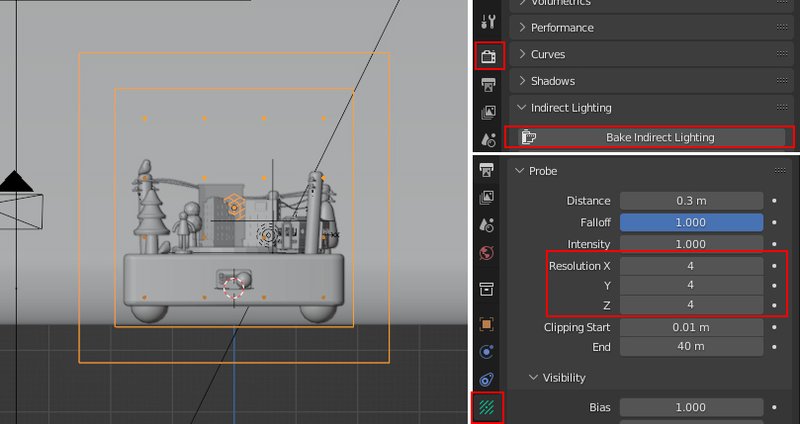Open the View Layer tab next to the Distance row
The image size is (800, 424).
(x=487, y=197)
